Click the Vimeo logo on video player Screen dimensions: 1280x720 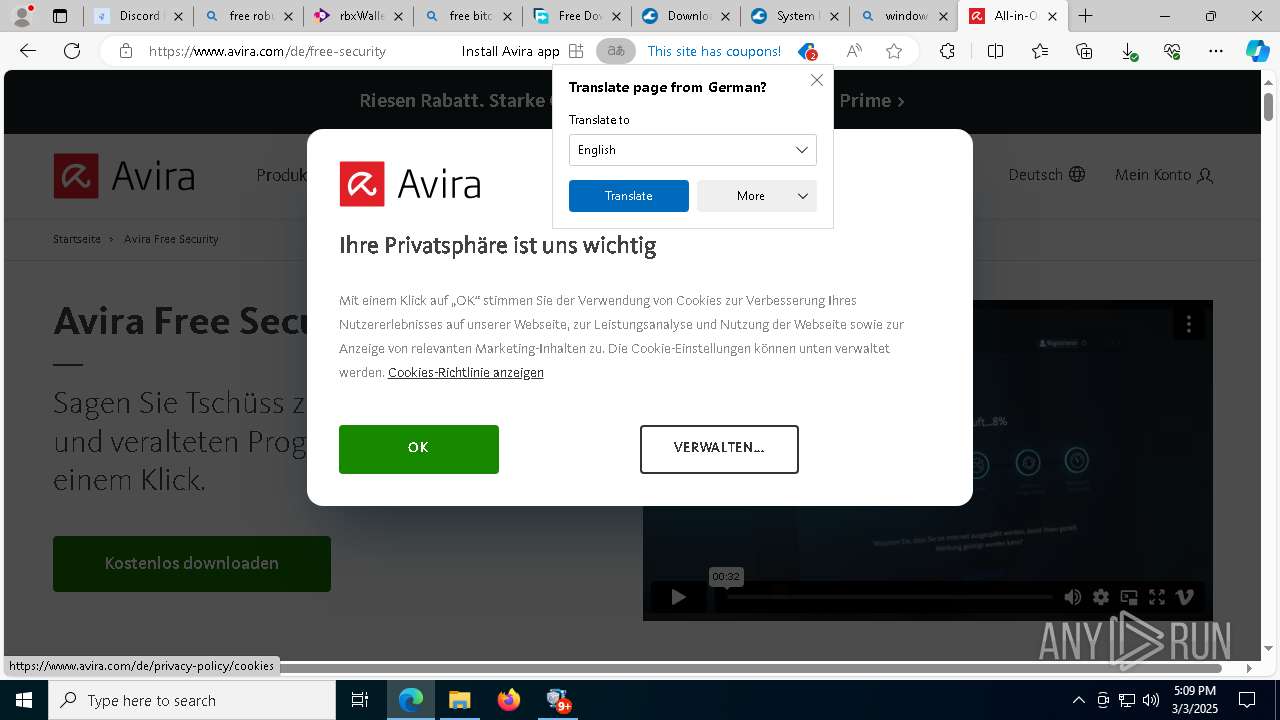coord(1185,597)
